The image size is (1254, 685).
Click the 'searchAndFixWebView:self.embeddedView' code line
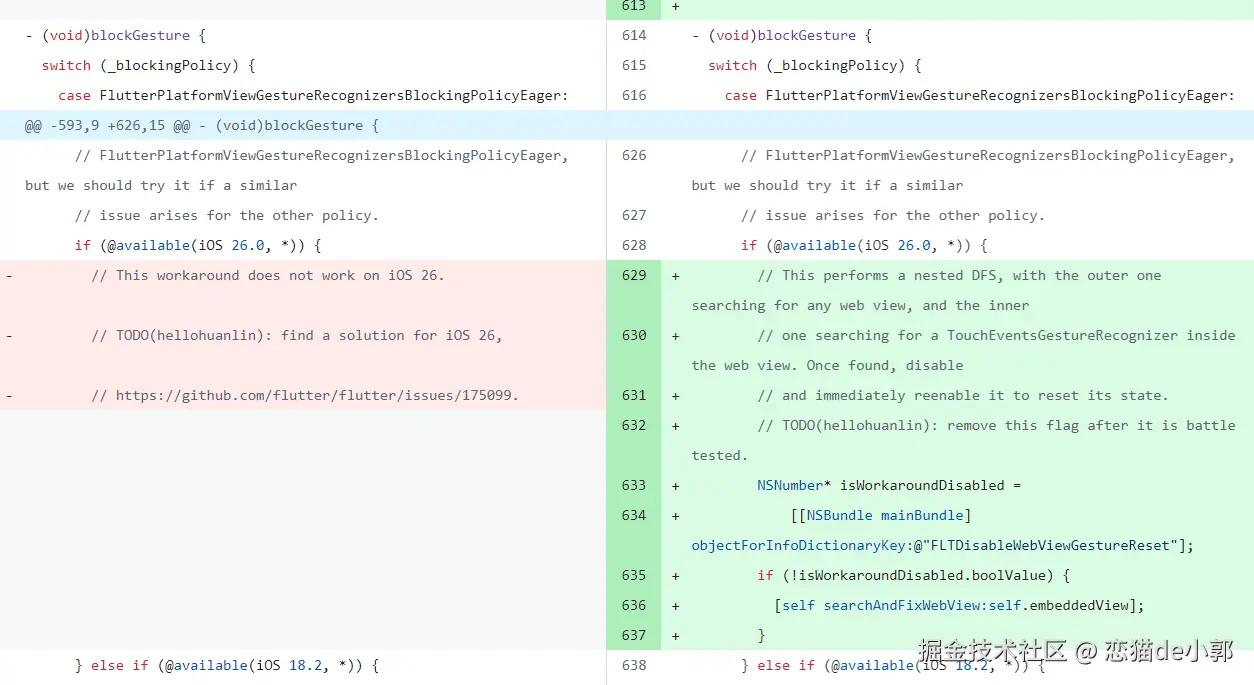959,605
